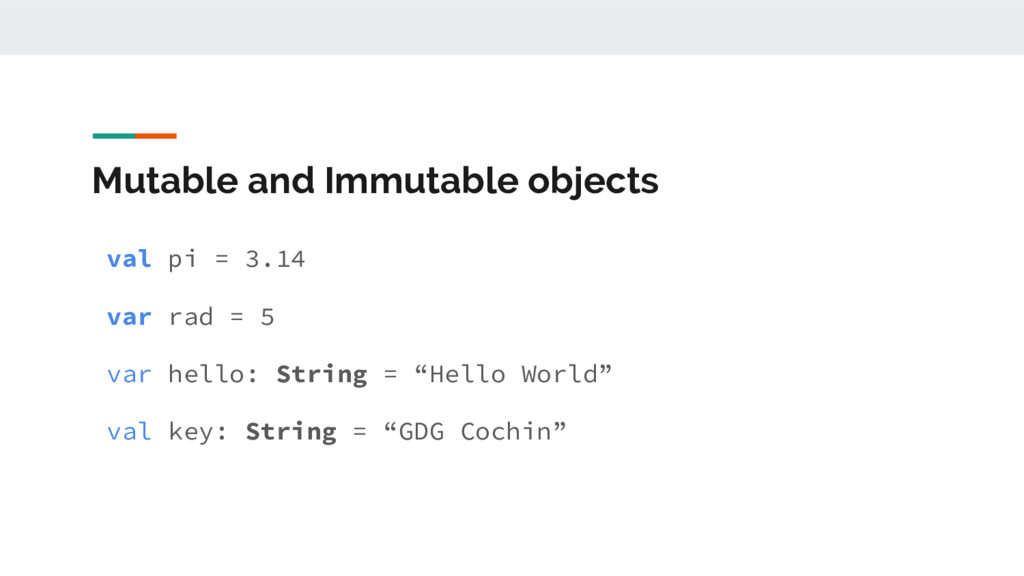Click the bold String type on the key line
This screenshot has height=576, width=1024.
click(x=291, y=432)
